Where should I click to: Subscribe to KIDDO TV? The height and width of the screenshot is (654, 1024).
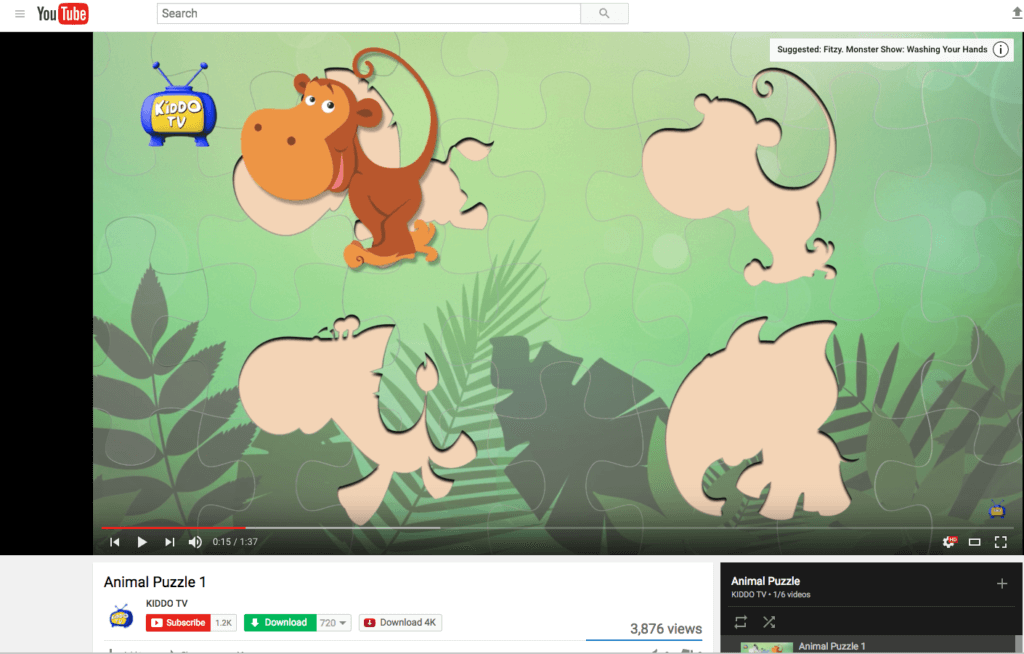[178, 623]
